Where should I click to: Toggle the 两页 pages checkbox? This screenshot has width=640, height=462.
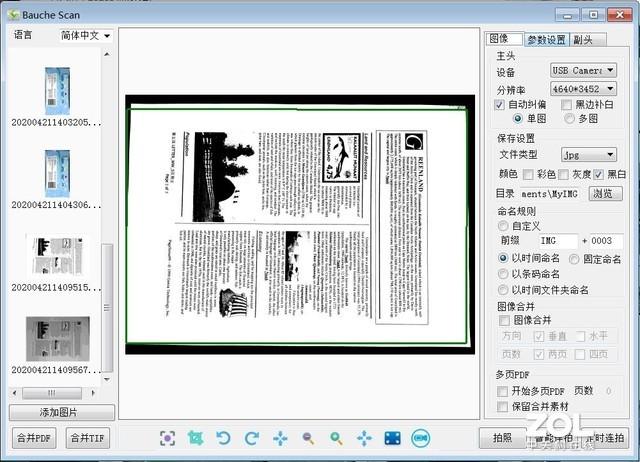[539, 354]
